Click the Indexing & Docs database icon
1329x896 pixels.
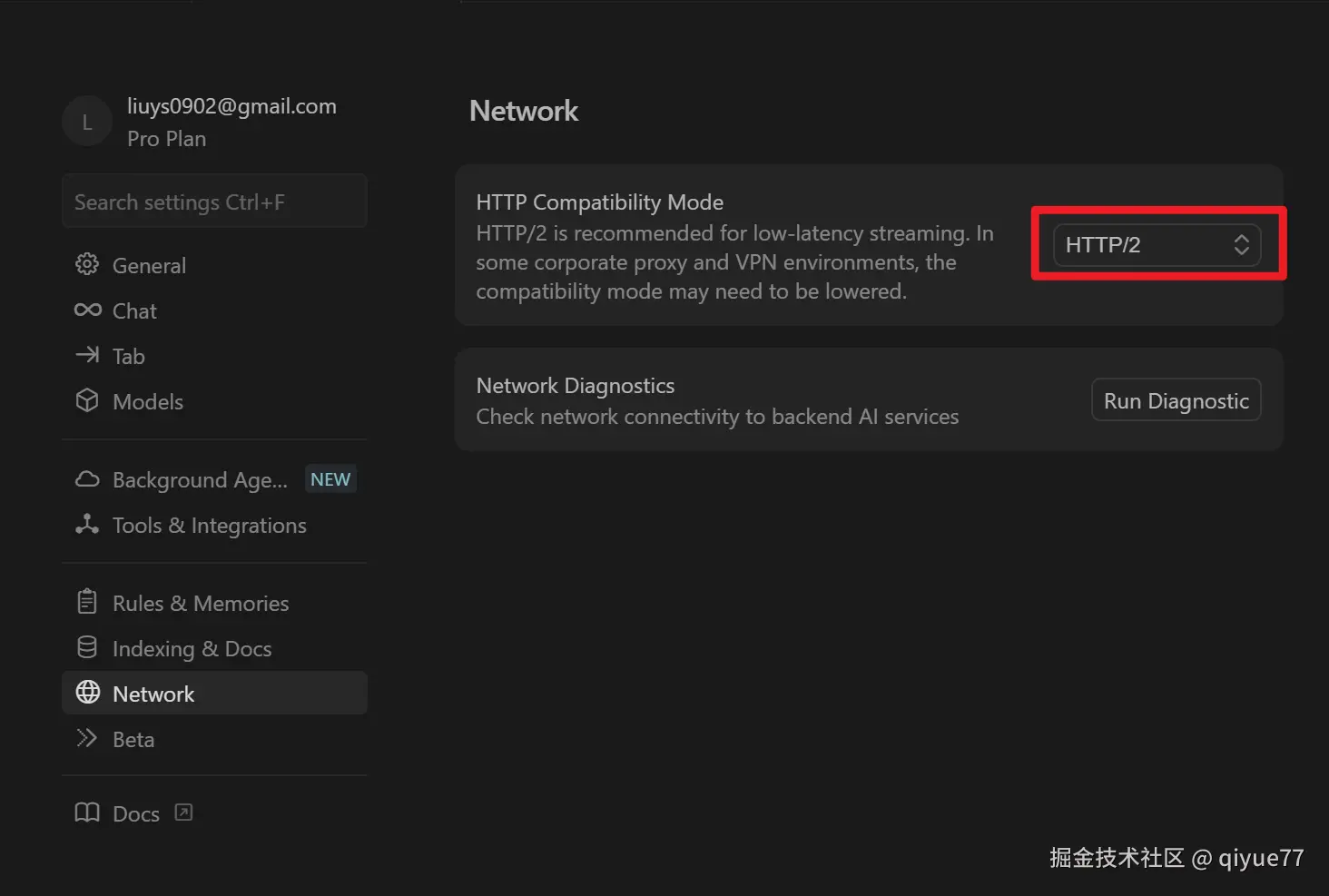[x=87, y=647]
